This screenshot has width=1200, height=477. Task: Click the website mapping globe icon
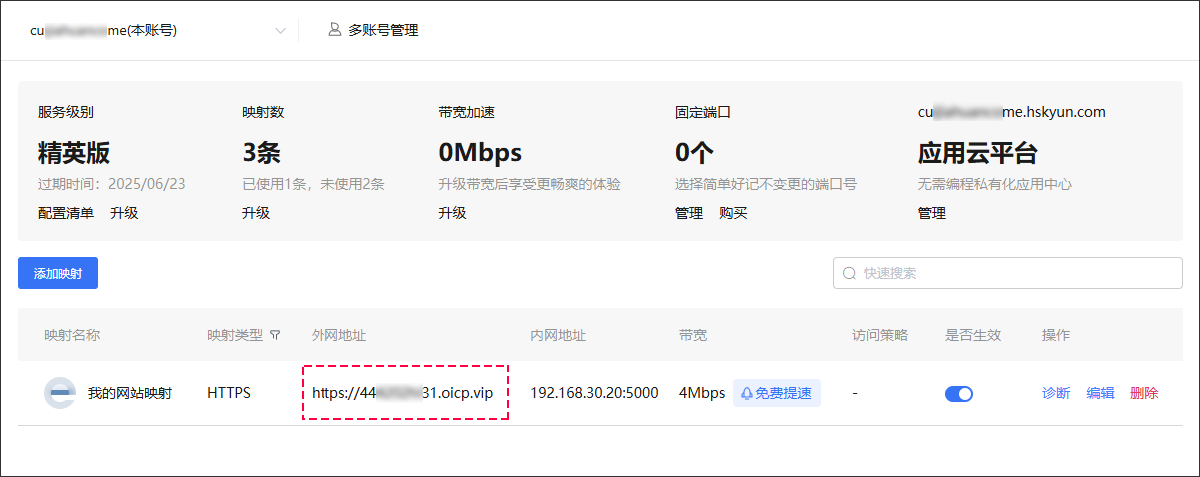pyautogui.click(x=60, y=393)
